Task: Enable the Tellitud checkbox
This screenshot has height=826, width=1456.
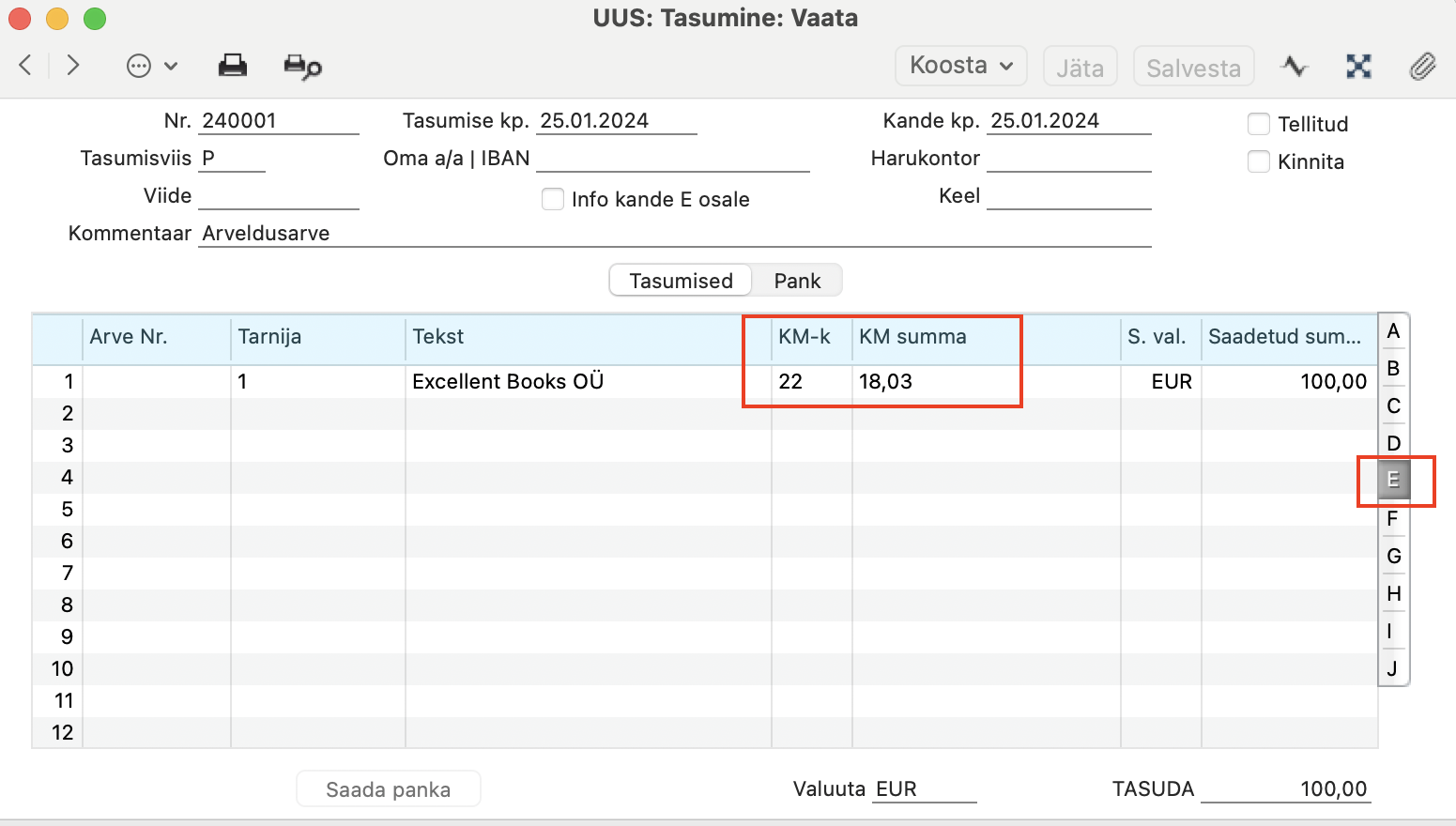Action: point(1259,124)
